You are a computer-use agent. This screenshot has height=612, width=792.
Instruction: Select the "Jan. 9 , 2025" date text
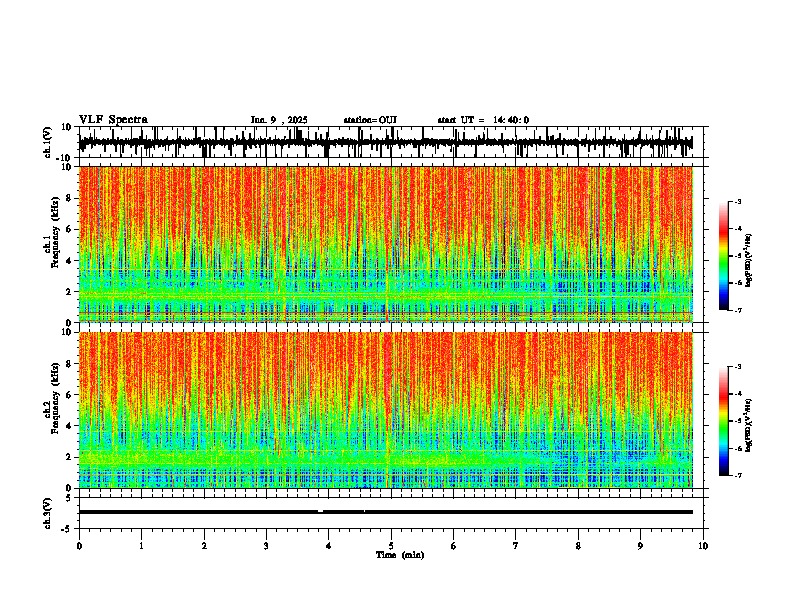pyautogui.click(x=279, y=120)
